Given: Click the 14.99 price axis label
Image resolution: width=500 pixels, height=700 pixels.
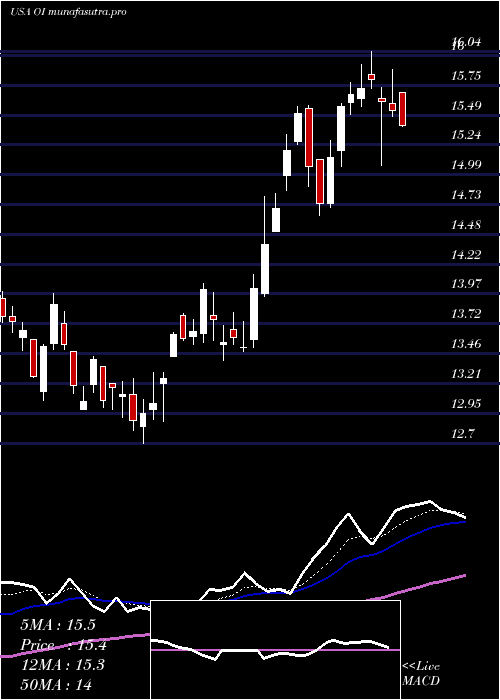Looking at the screenshot, I should pyautogui.click(x=466, y=165).
